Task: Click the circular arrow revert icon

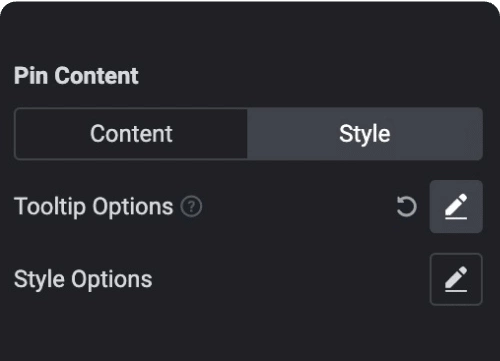Action: (407, 207)
